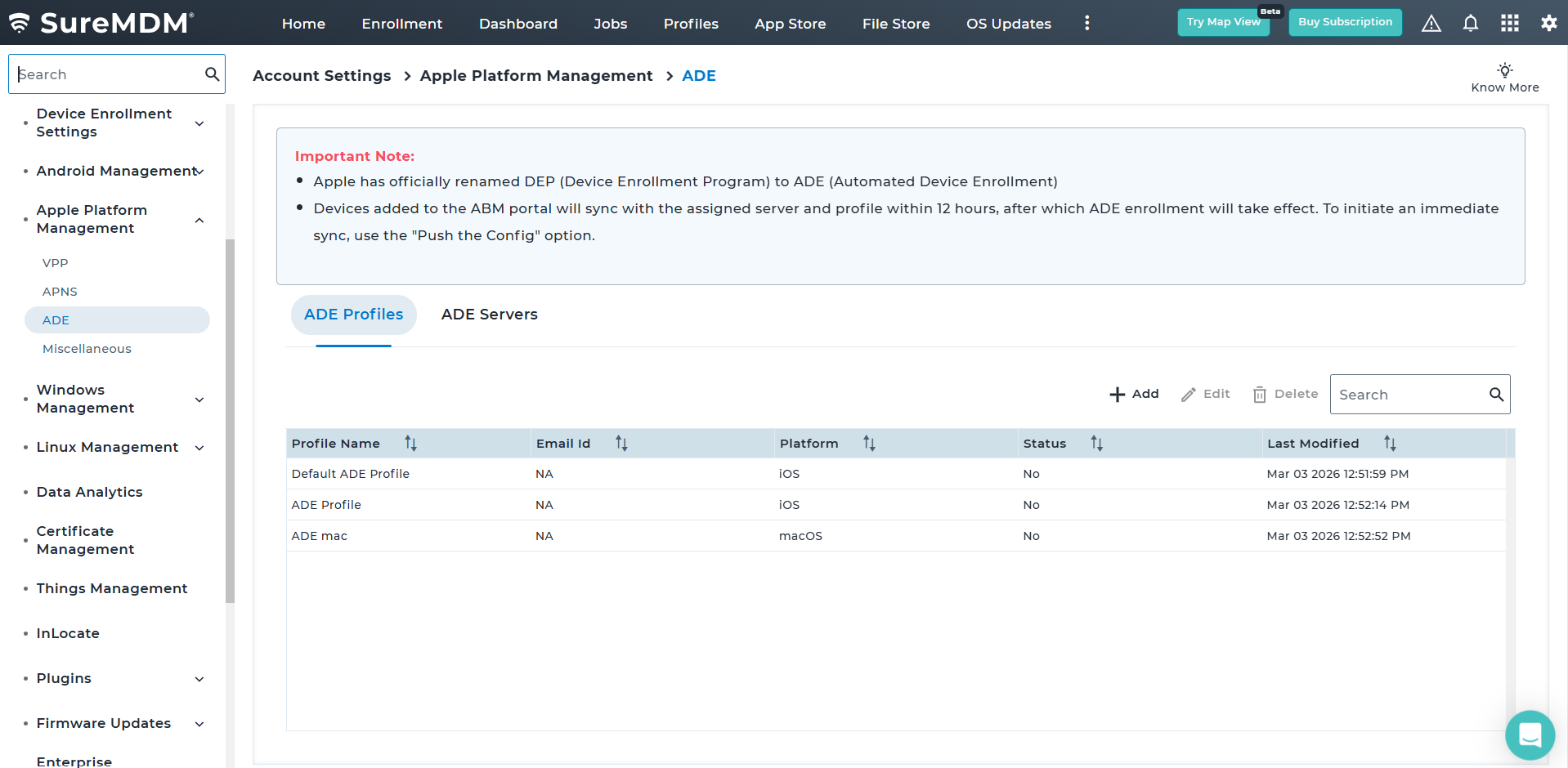Select the ADE mac profile row
This screenshot has width=1568, height=768.
click(320, 536)
